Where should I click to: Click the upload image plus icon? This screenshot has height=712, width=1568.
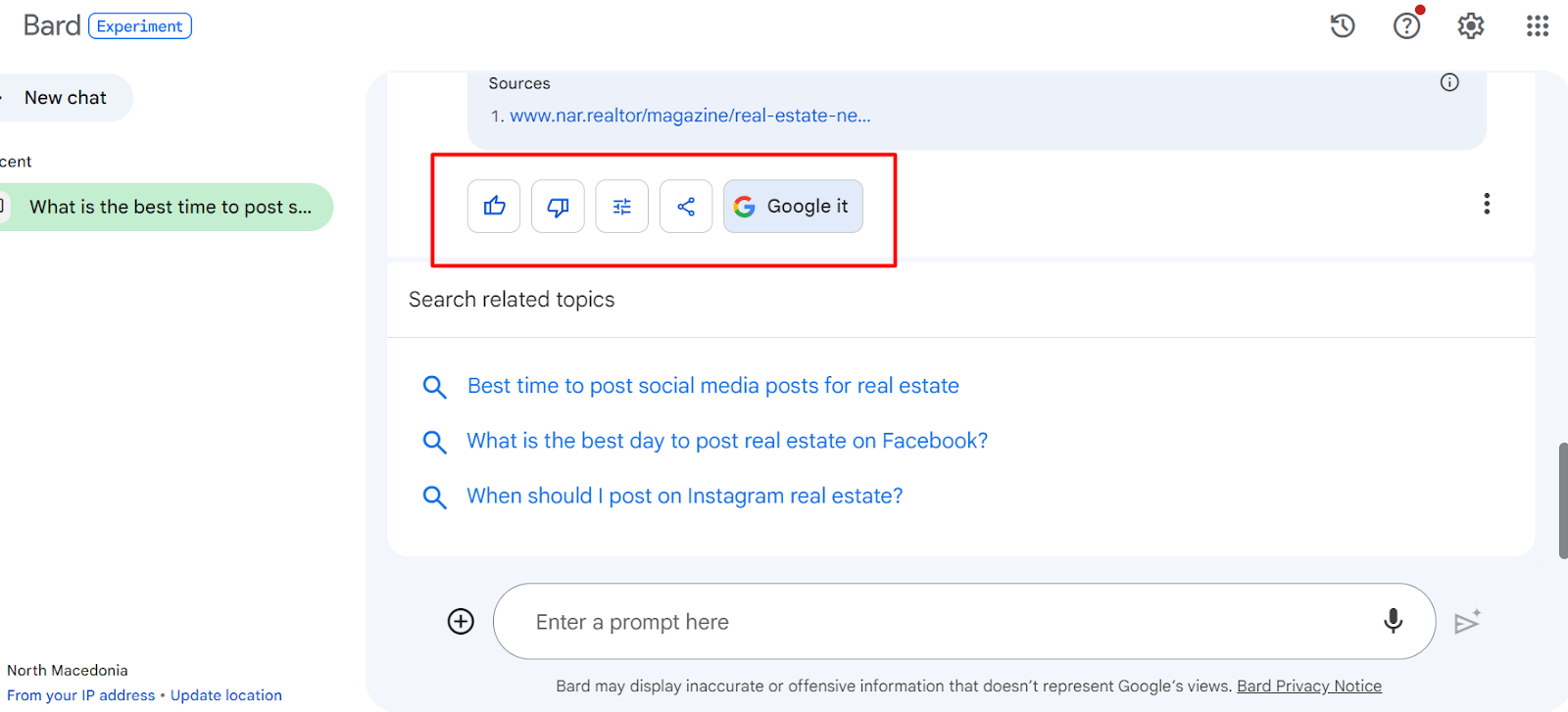click(461, 621)
